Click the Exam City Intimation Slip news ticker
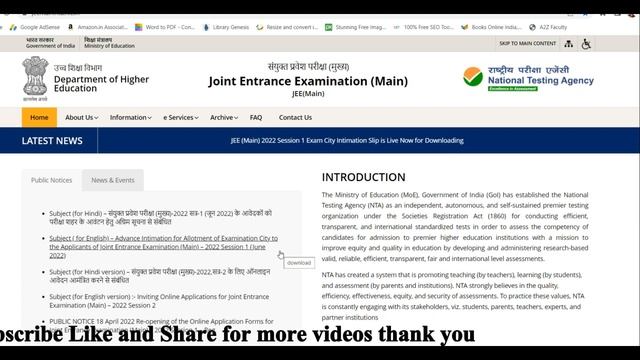Image resolution: width=640 pixels, height=360 pixels. (347, 140)
